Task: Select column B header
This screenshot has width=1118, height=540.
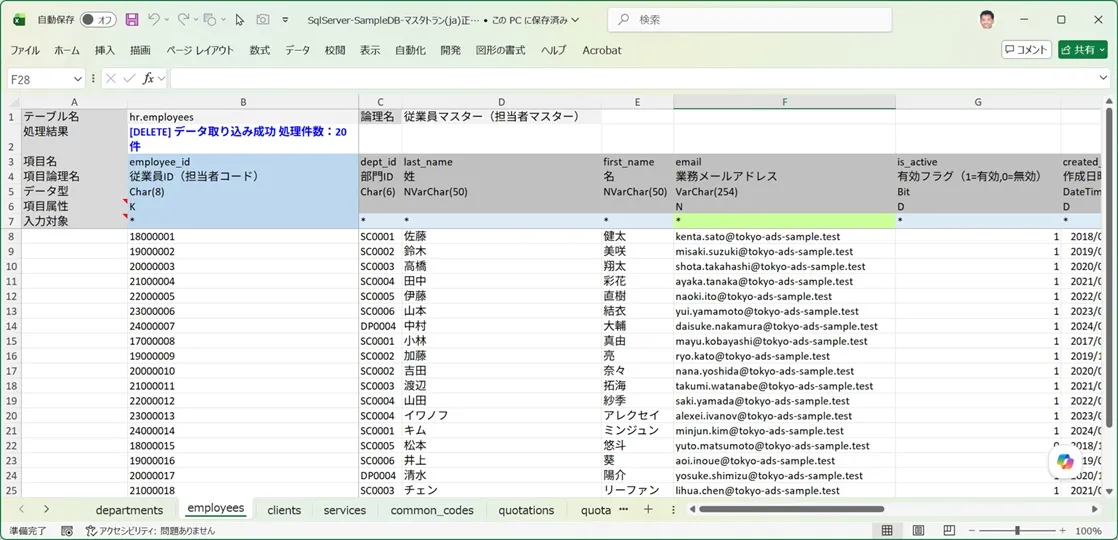Action: [x=243, y=102]
